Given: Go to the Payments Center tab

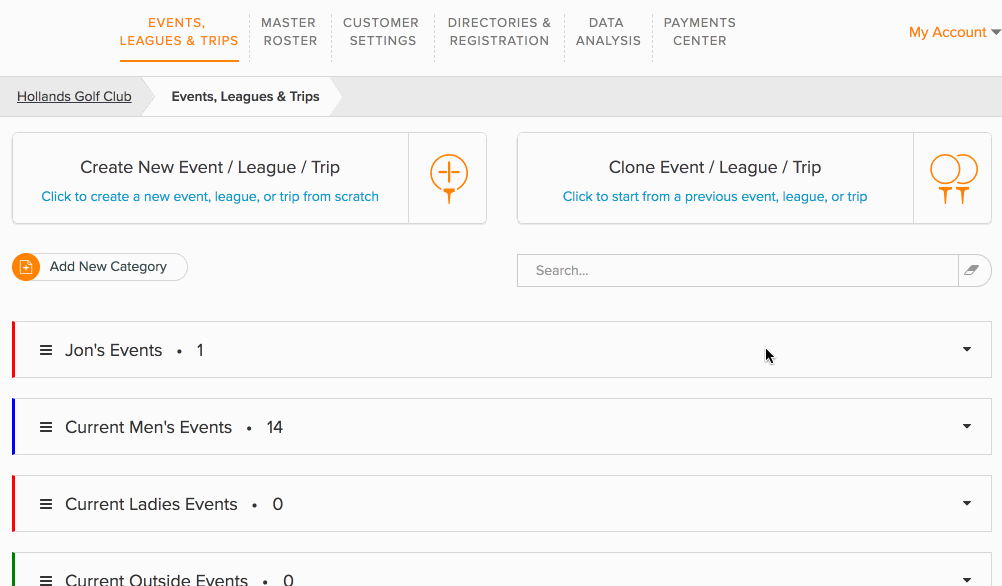Looking at the screenshot, I should click(700, 32).
